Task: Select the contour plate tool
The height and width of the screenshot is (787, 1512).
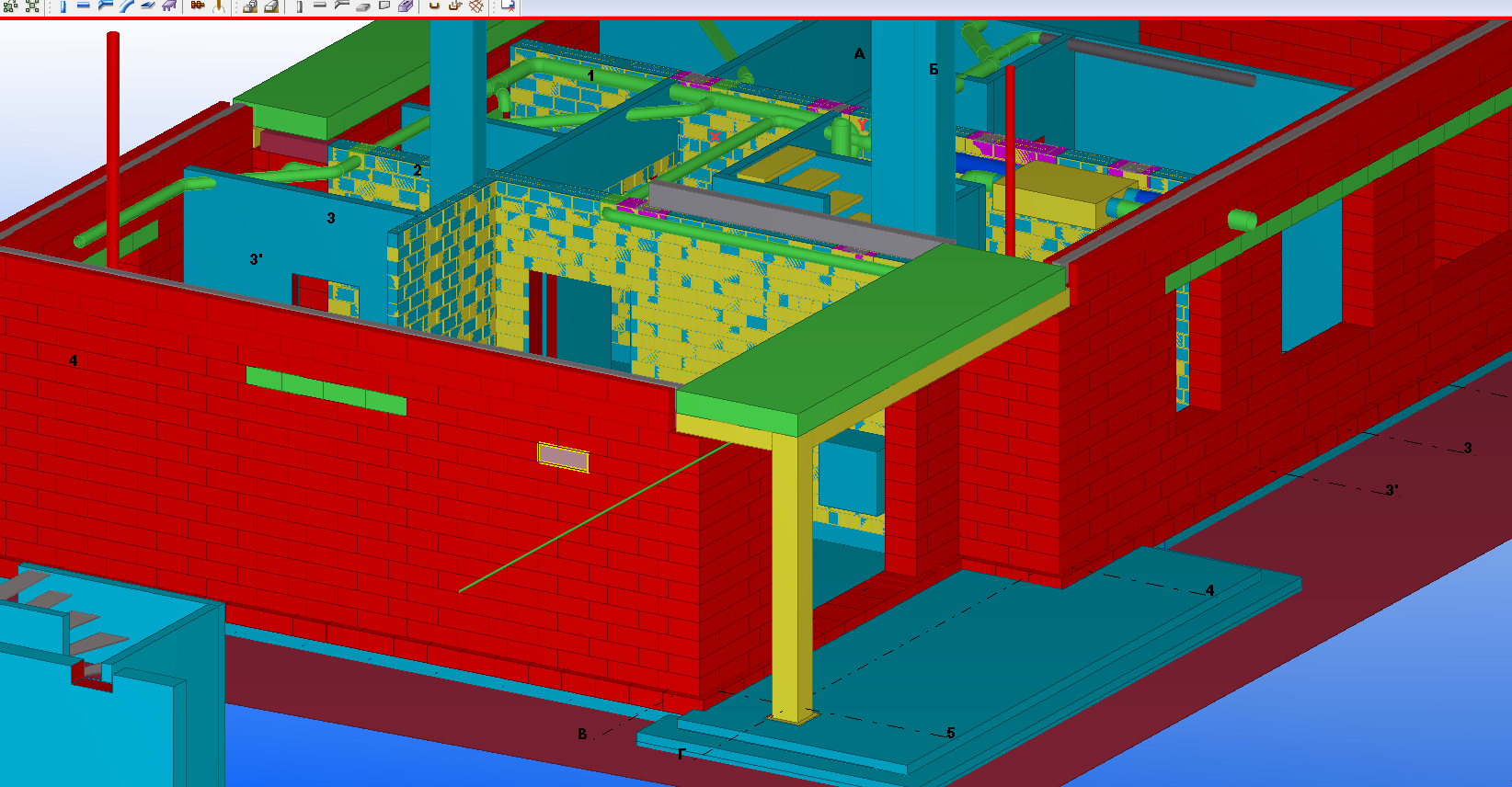Action: tap(147, 6)
